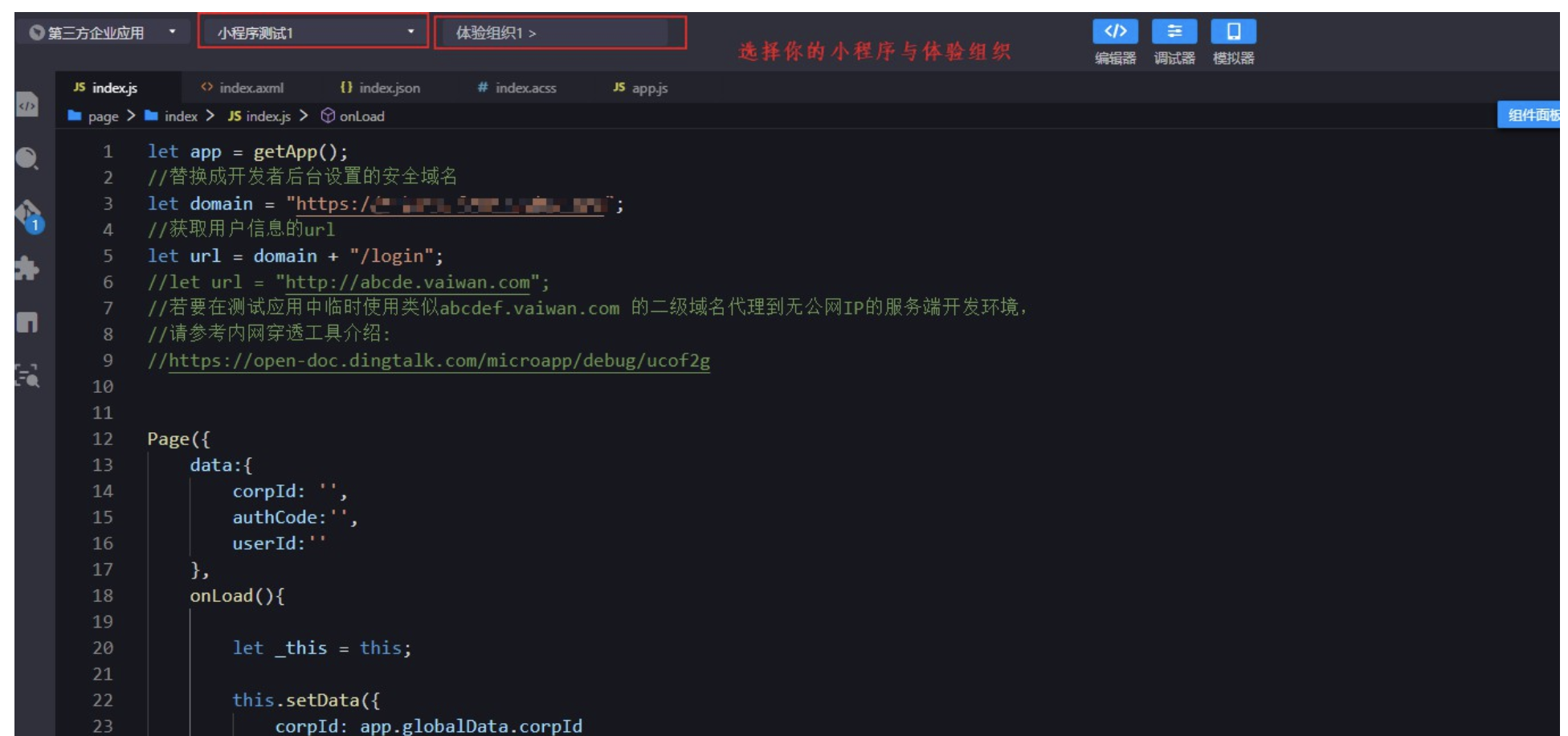1568x736 pixels.
Task: Click the 'let url = domain + "/login";' line
Action: pyautogui.click(x=295, y=256)
